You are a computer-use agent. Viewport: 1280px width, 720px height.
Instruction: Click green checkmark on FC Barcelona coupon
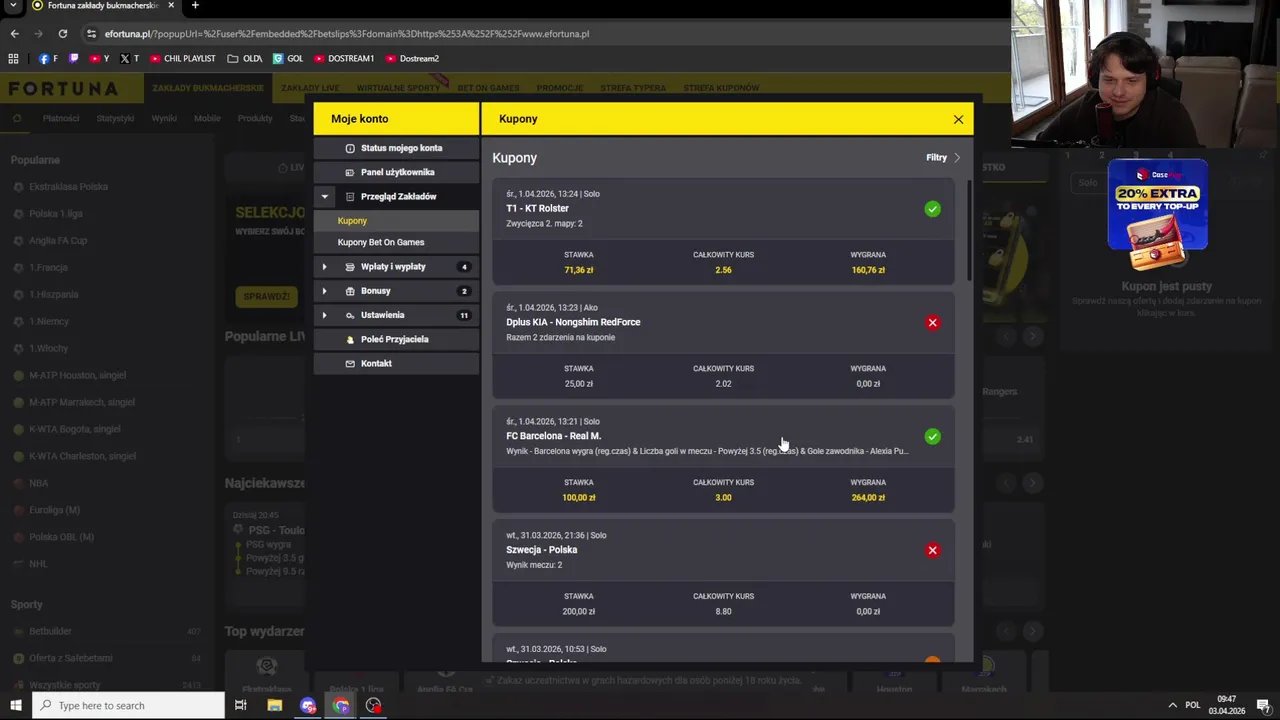tap(932, 436)
